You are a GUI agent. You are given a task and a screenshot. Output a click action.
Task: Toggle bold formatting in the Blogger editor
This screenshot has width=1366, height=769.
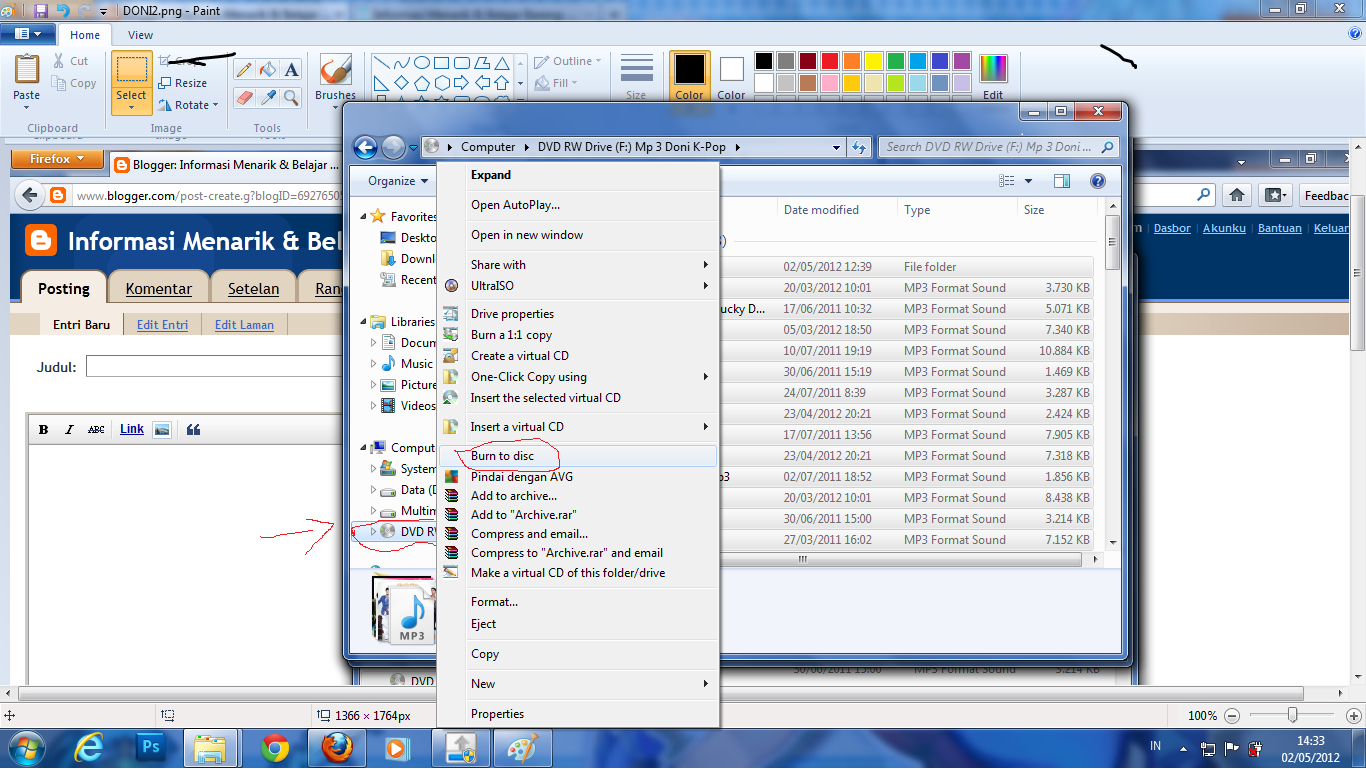(x=43, y=429)
